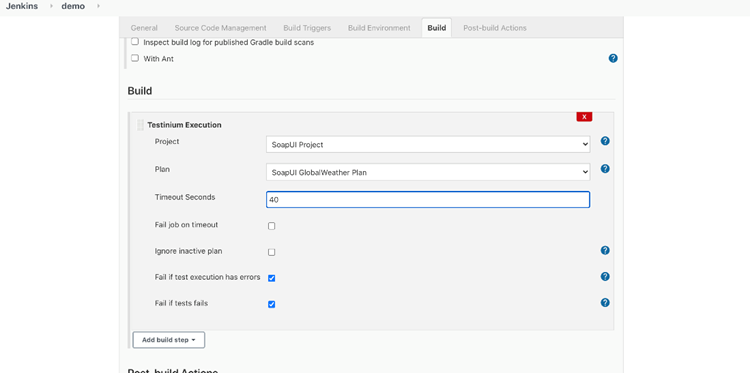Open help for With Ant option
This screenshot has width=750, height=373.
click(x=613, y=58)
